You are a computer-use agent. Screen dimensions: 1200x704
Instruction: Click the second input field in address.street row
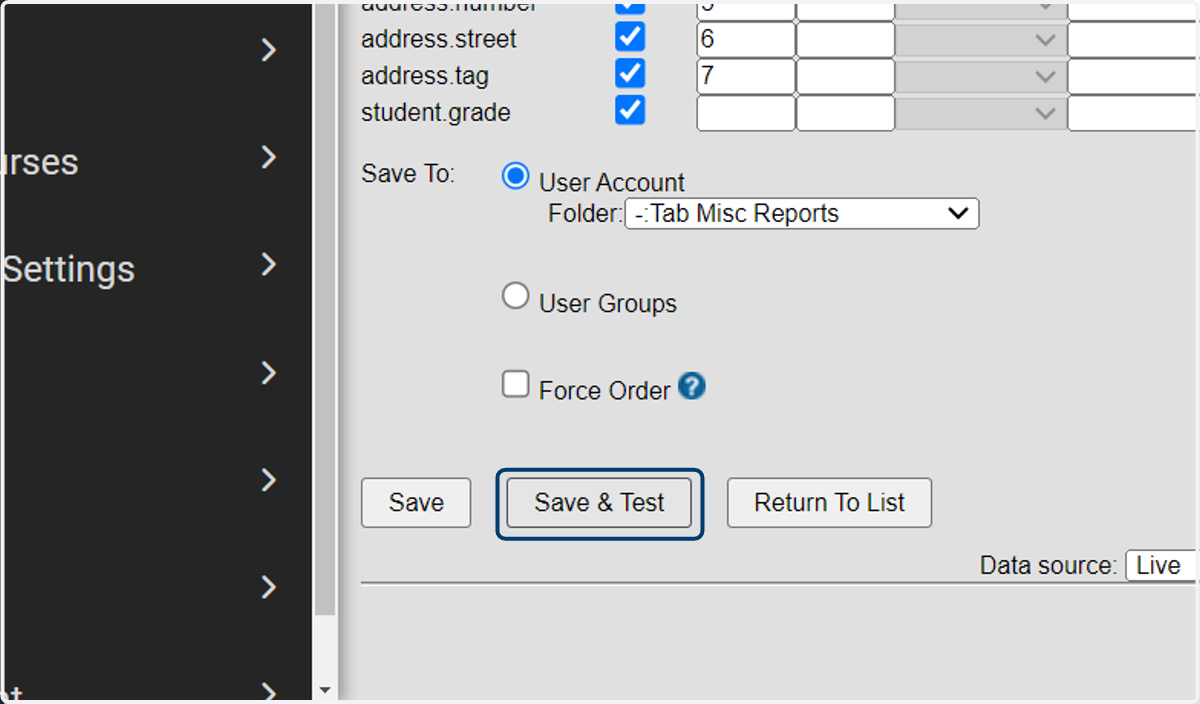[845, 40]
